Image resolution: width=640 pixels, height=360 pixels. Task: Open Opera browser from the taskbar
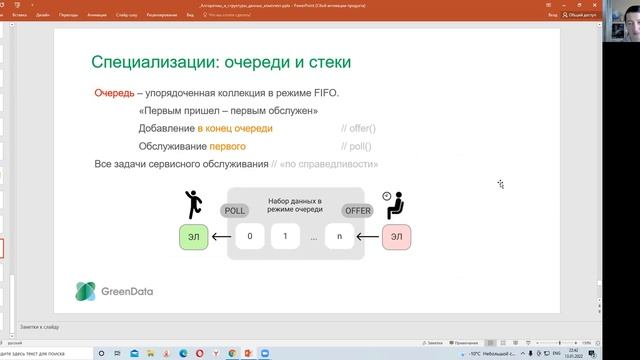tap(200, 353)
